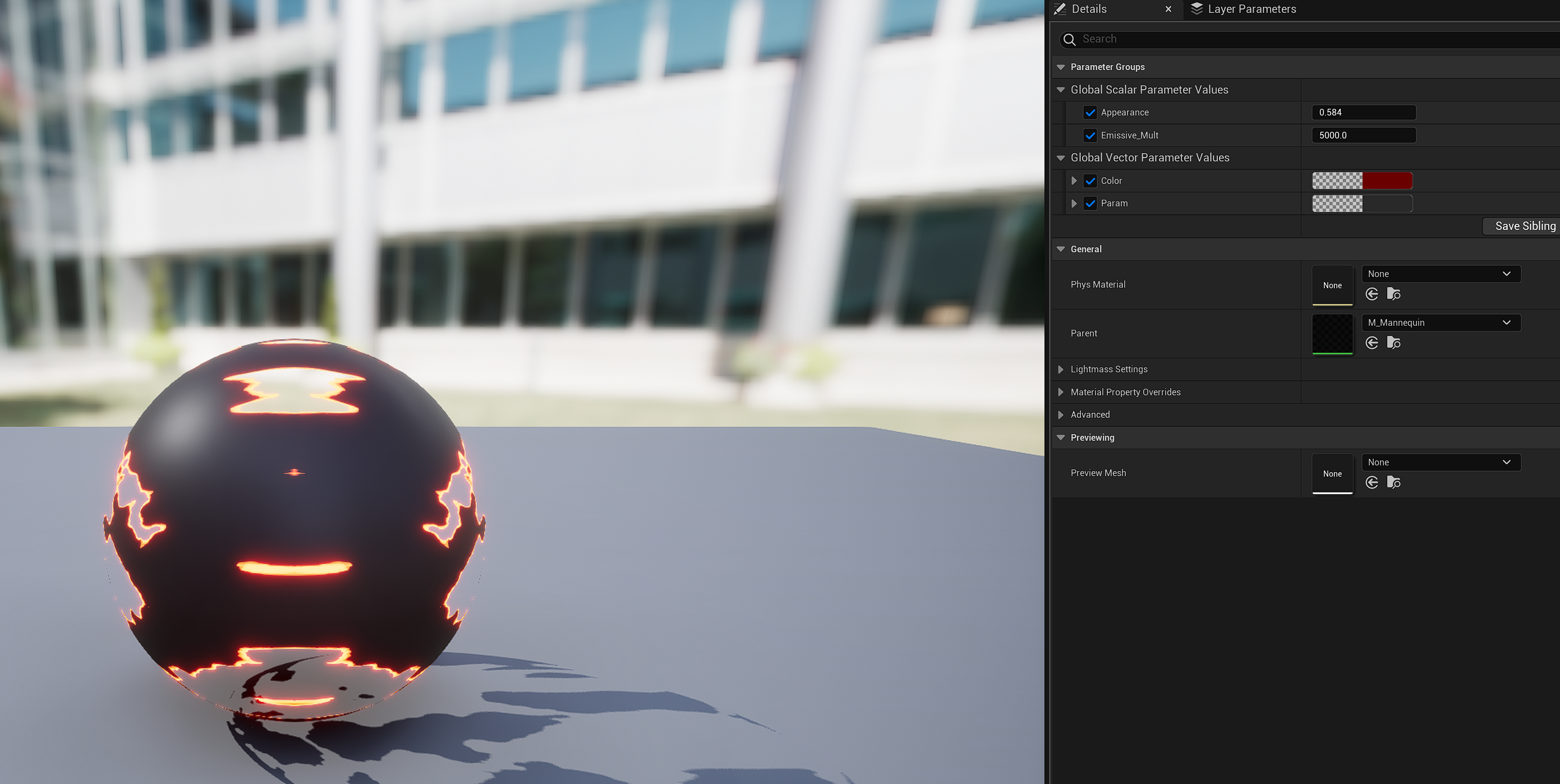Collapse the General section
Screen dimensions: 1560x784
[1060, 250]
